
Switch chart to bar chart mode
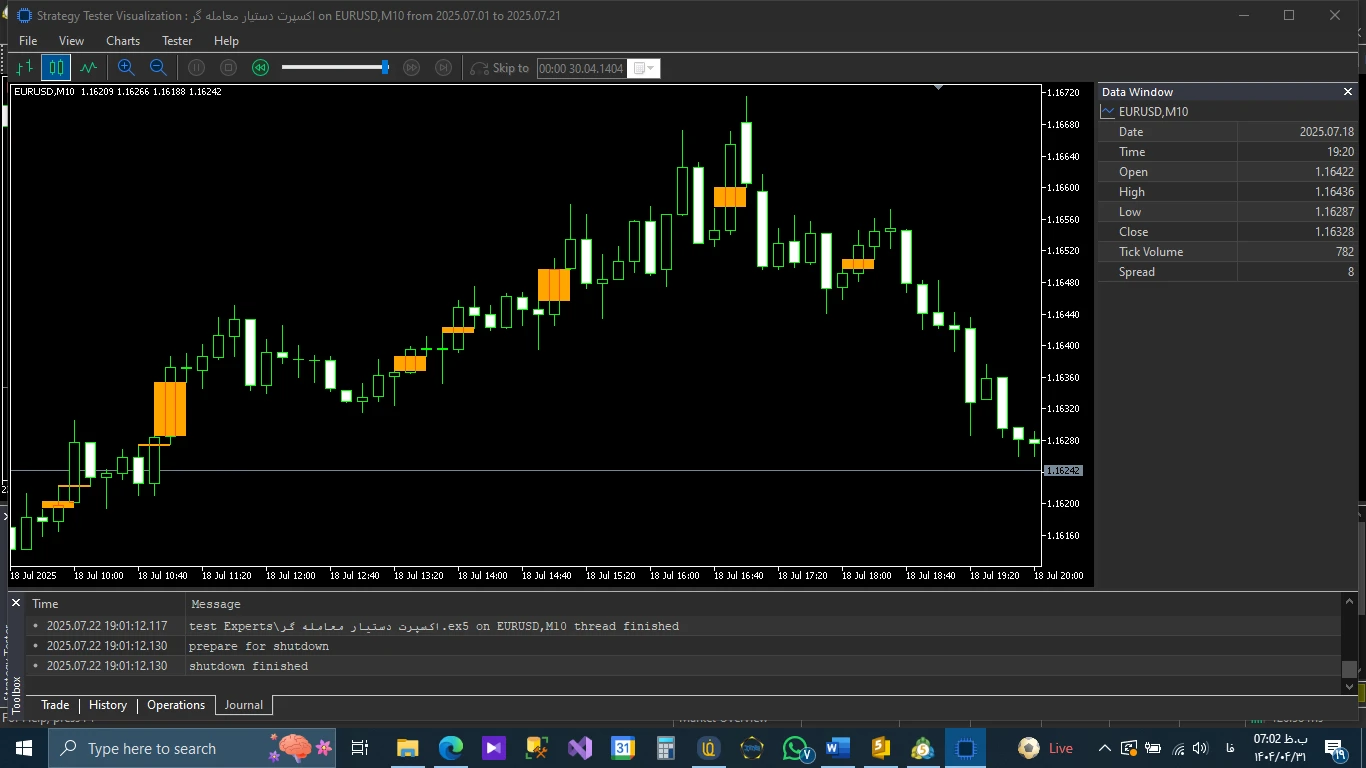pos(24,68)
